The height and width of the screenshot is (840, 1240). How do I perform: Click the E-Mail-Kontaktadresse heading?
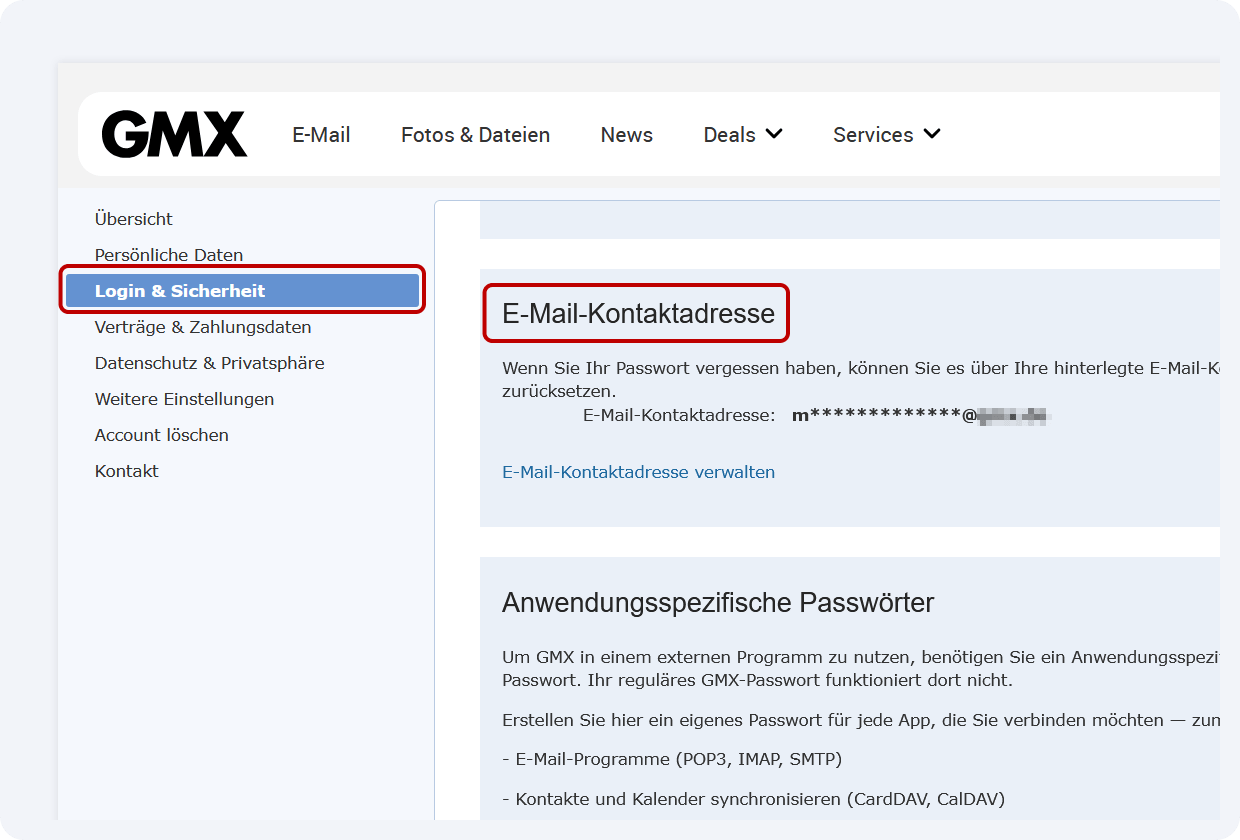(x=638, y=314)
